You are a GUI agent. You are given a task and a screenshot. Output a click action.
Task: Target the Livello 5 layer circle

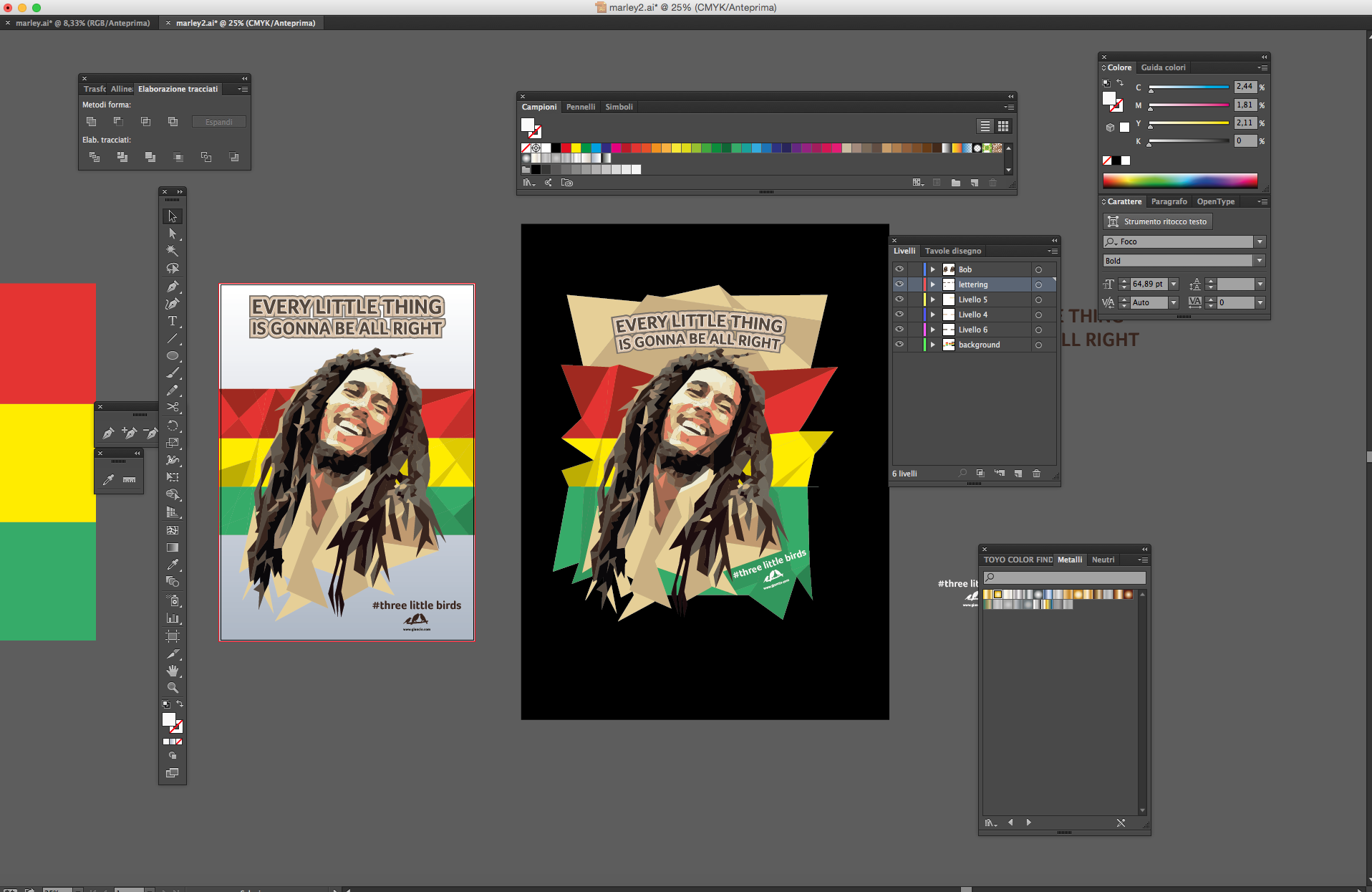point(1038,299)
